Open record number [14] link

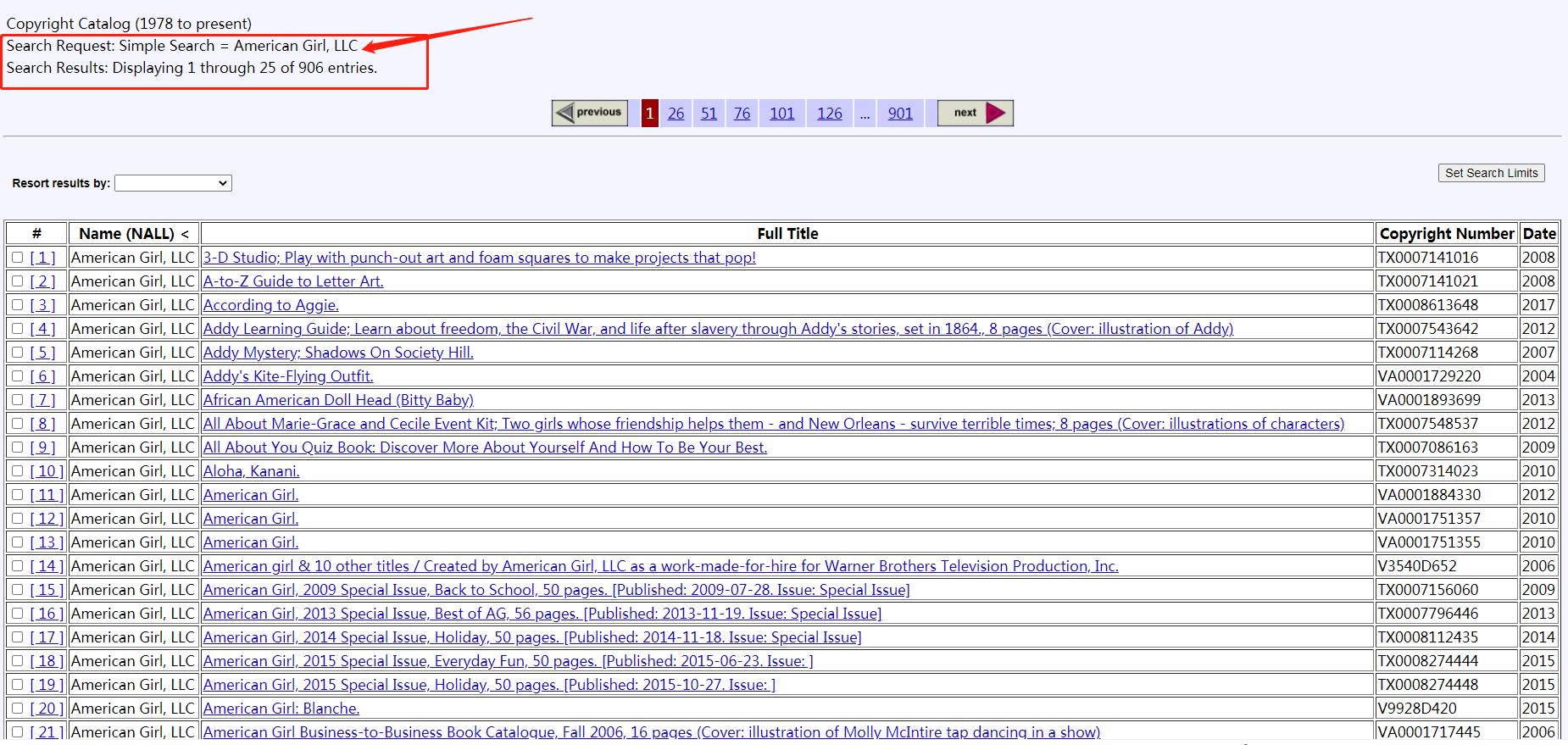(x=47, y=566)
